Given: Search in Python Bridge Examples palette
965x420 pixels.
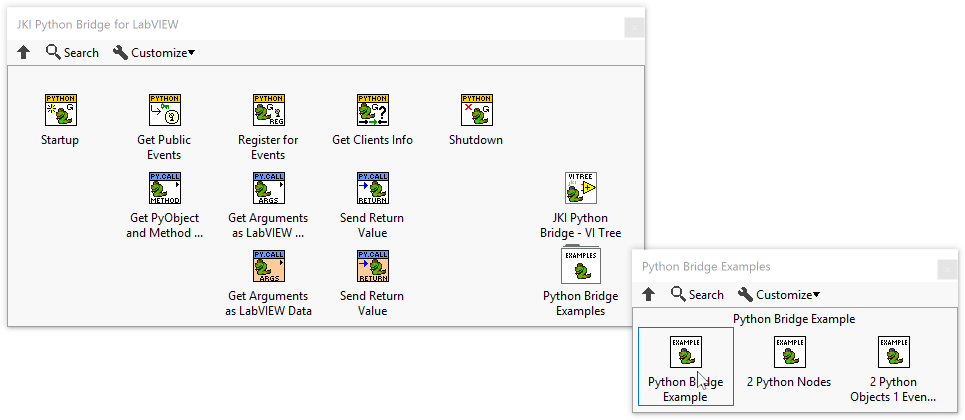Looking at the screenshot, I should (x=697, y=294).
